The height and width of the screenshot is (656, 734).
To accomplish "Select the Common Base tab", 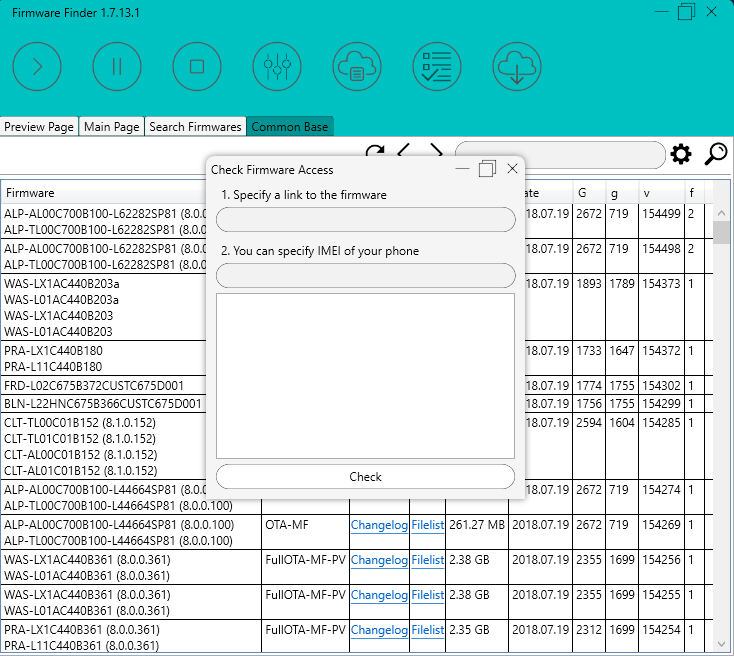I will (290, 127).
